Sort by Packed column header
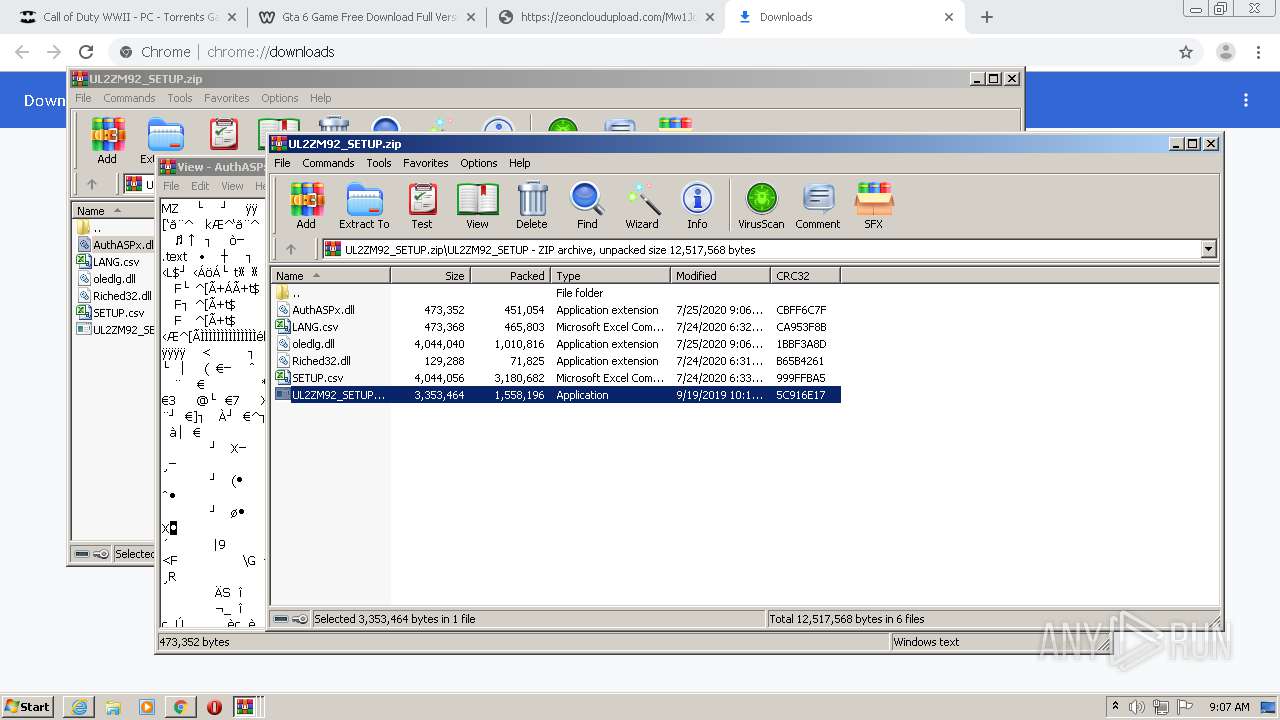 [510, 276]
